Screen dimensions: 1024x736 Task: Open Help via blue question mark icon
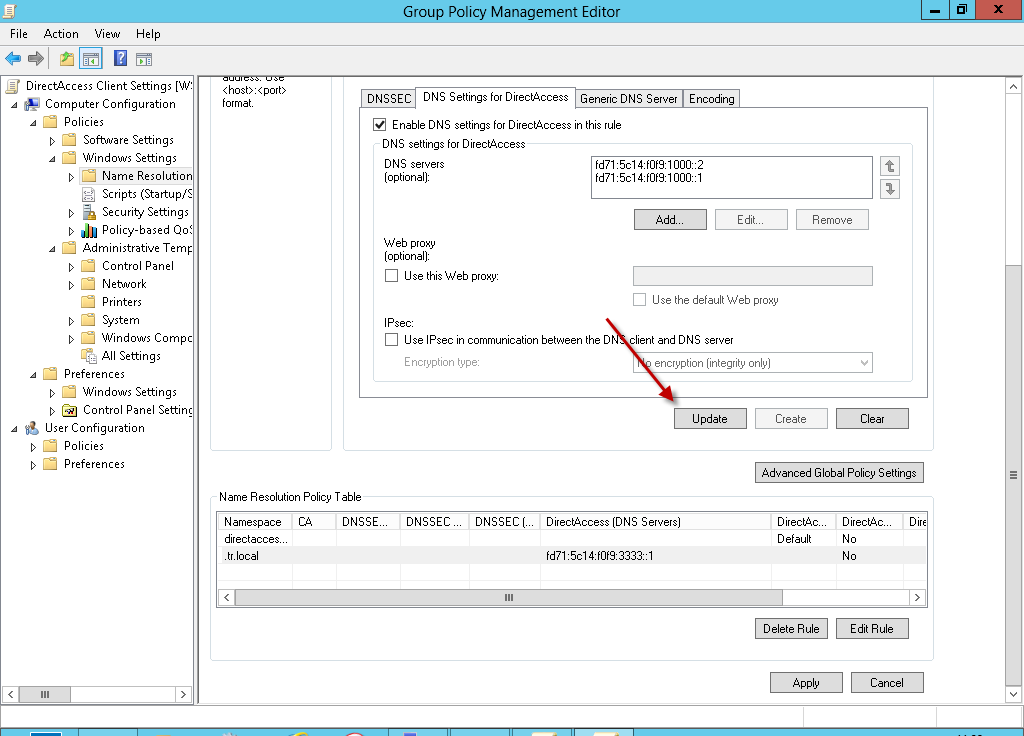120,59
